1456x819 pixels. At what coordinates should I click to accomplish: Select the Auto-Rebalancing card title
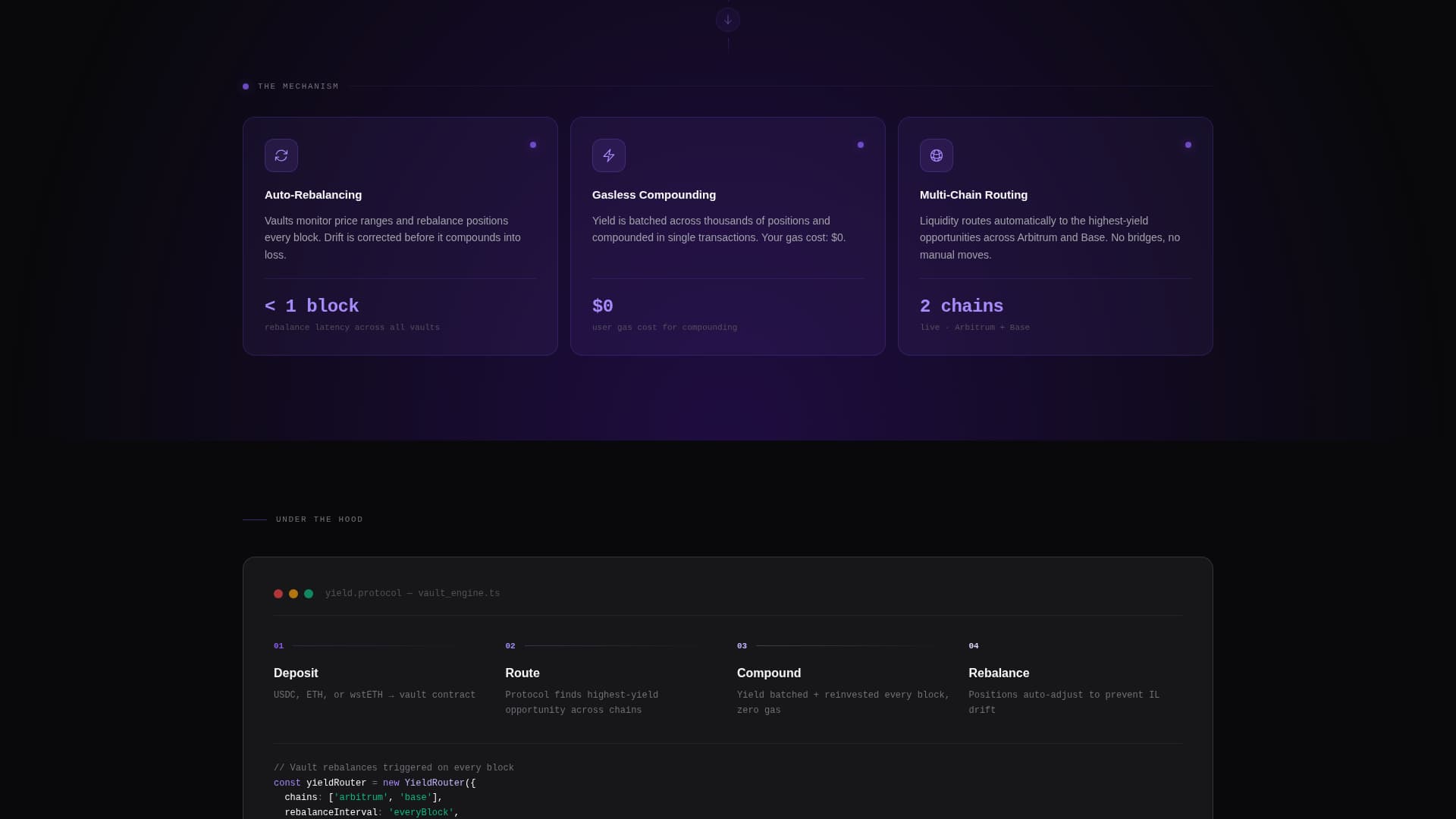coord(313,195)
